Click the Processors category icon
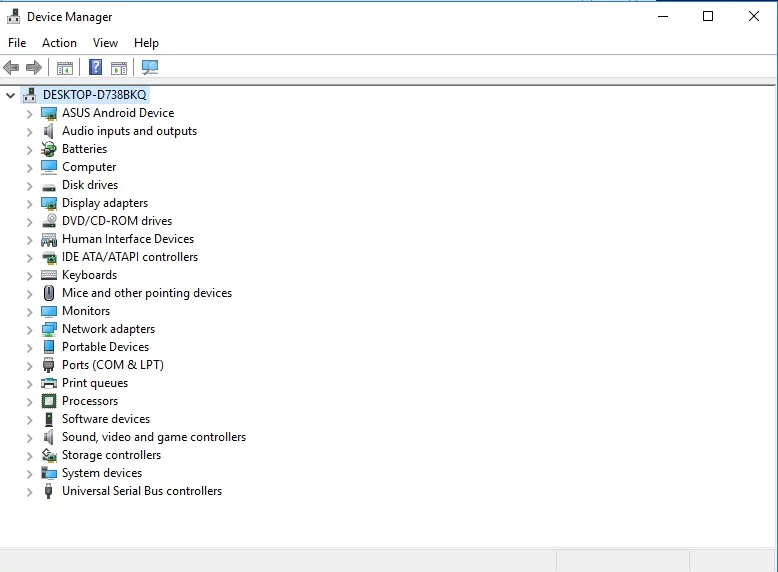Screen dimensions: 778x572 (x=49, y=401)
